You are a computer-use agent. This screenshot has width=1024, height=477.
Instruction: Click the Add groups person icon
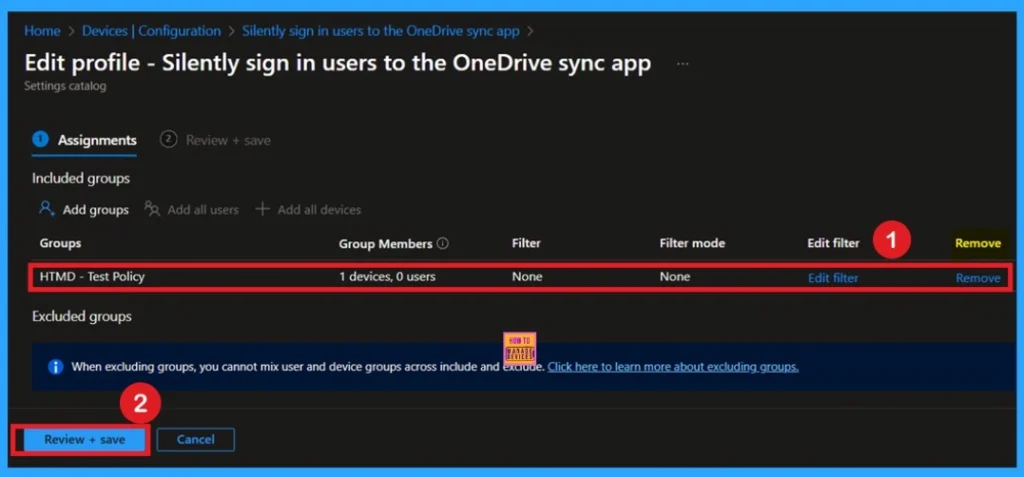coord(47,209)
